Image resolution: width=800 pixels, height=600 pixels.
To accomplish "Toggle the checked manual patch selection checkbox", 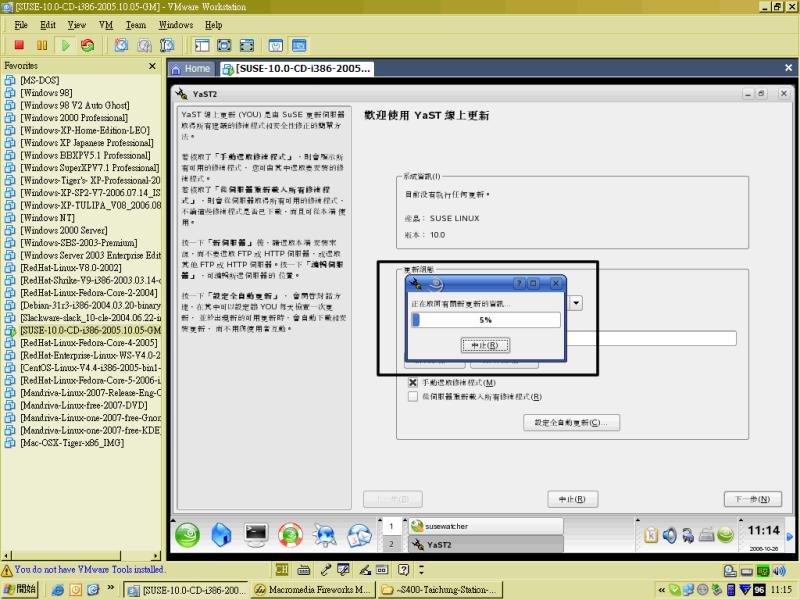I will 413,382.
